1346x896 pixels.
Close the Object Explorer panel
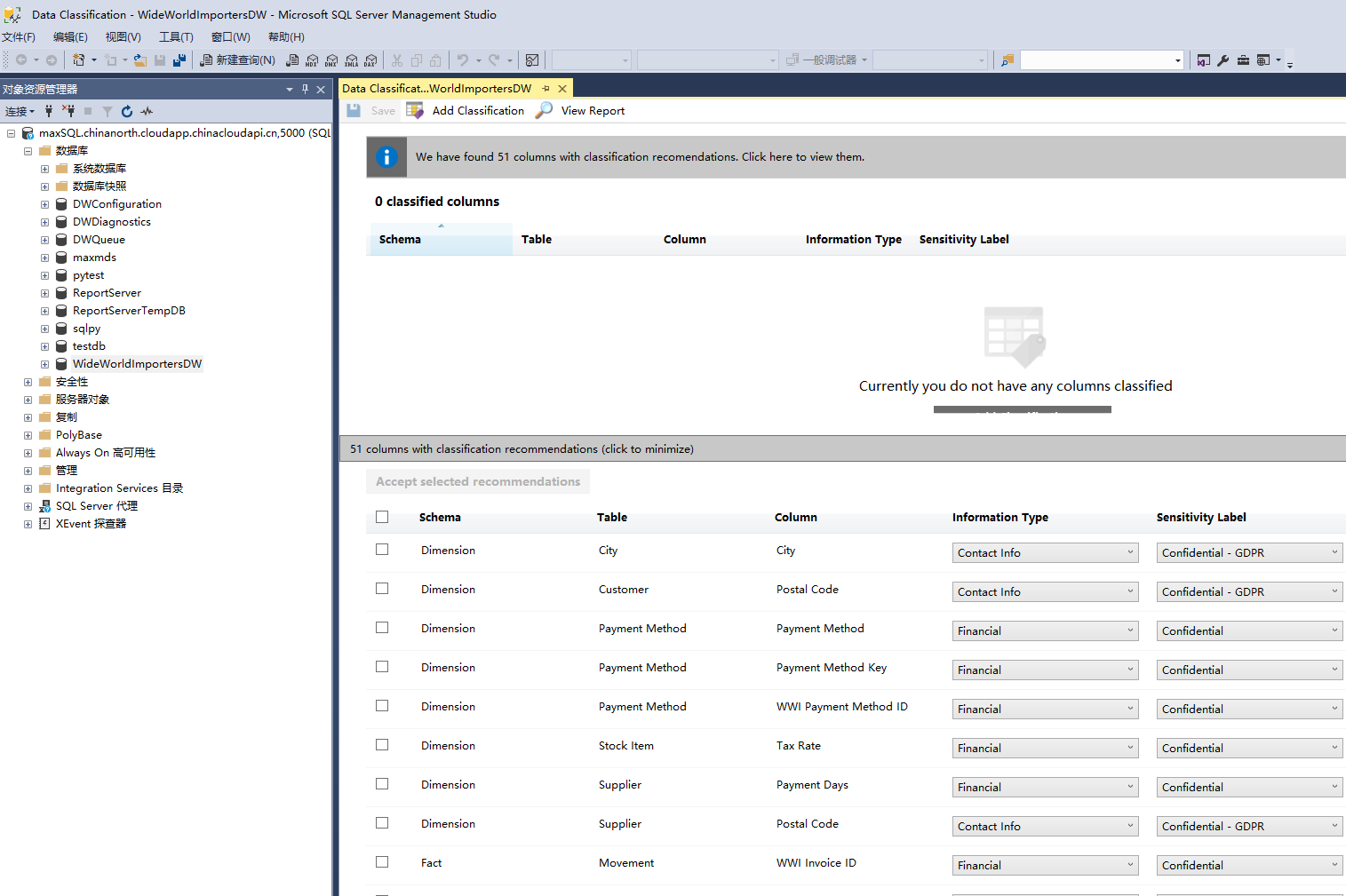coord(321,89)
